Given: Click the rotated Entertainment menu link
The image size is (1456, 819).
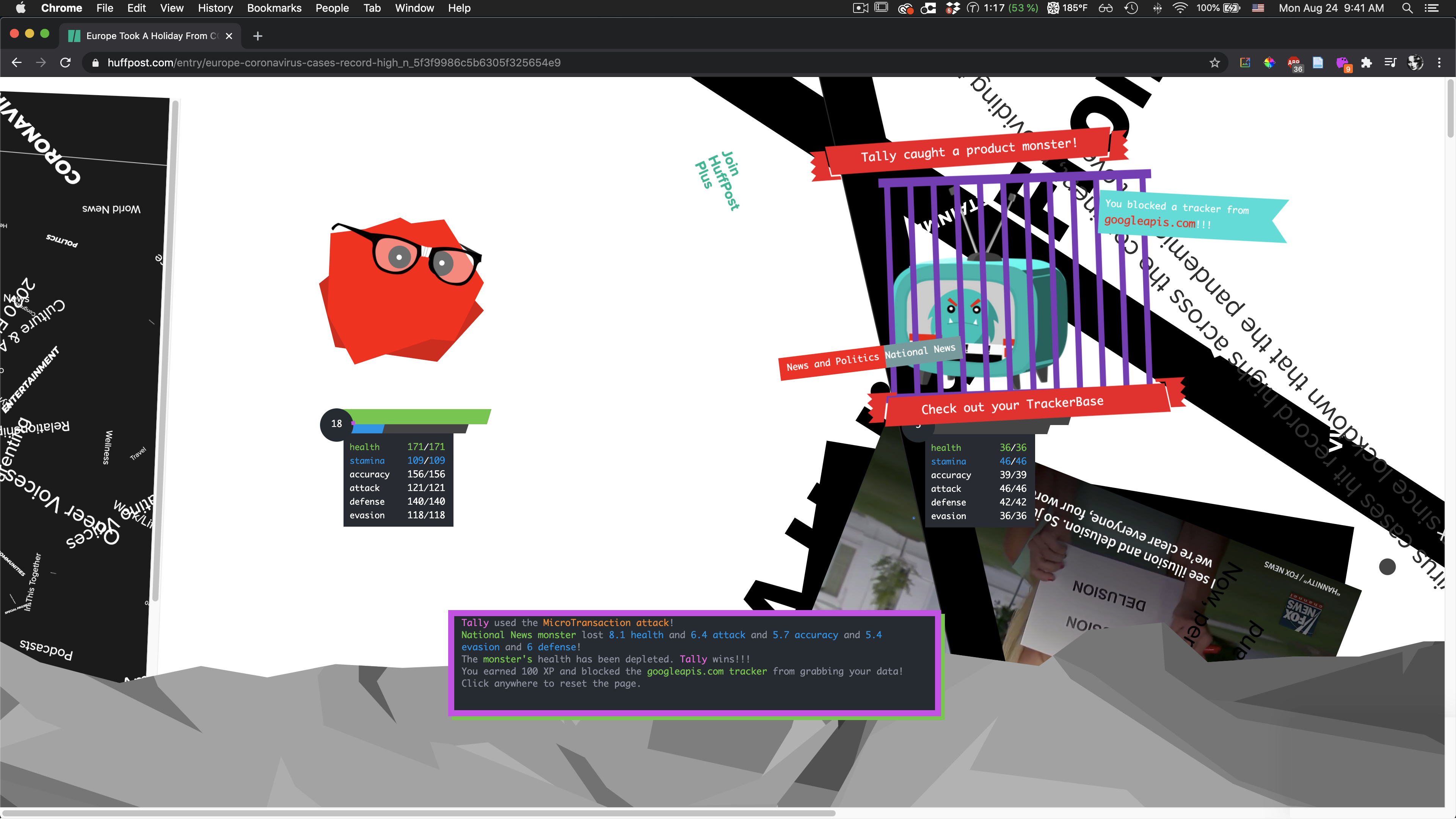Looking at the screenshot, I should tap(30, 379).
